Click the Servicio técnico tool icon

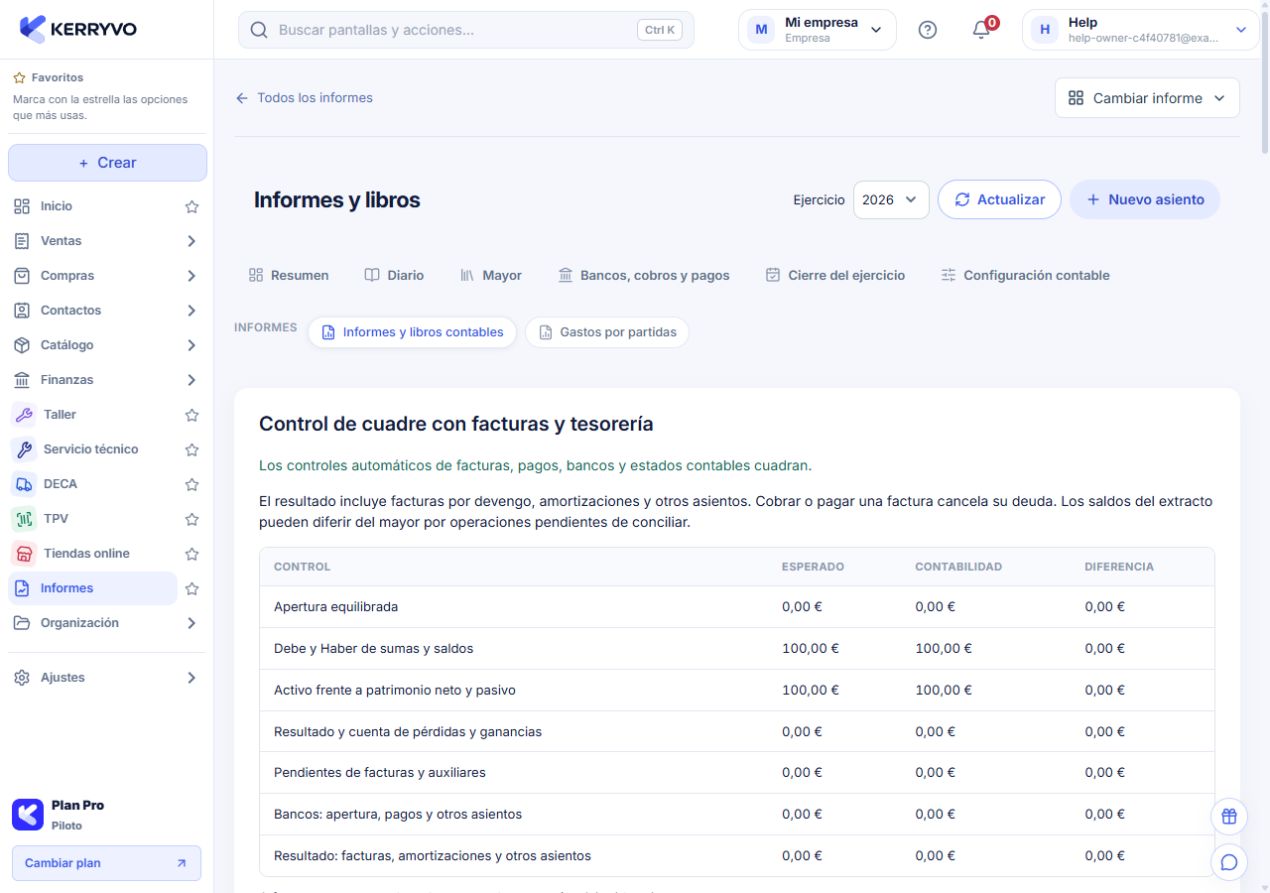[x=24, y=449]
